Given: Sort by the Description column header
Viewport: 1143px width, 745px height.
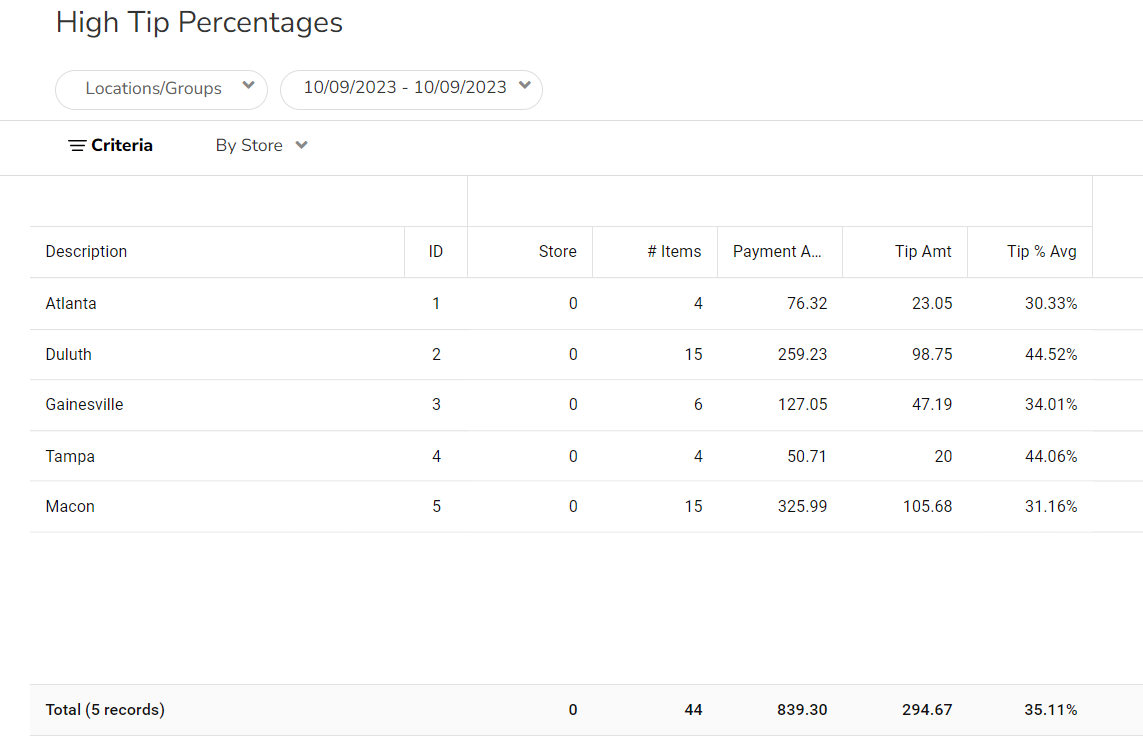Looking at the screenshot, I should click(87, 252).
